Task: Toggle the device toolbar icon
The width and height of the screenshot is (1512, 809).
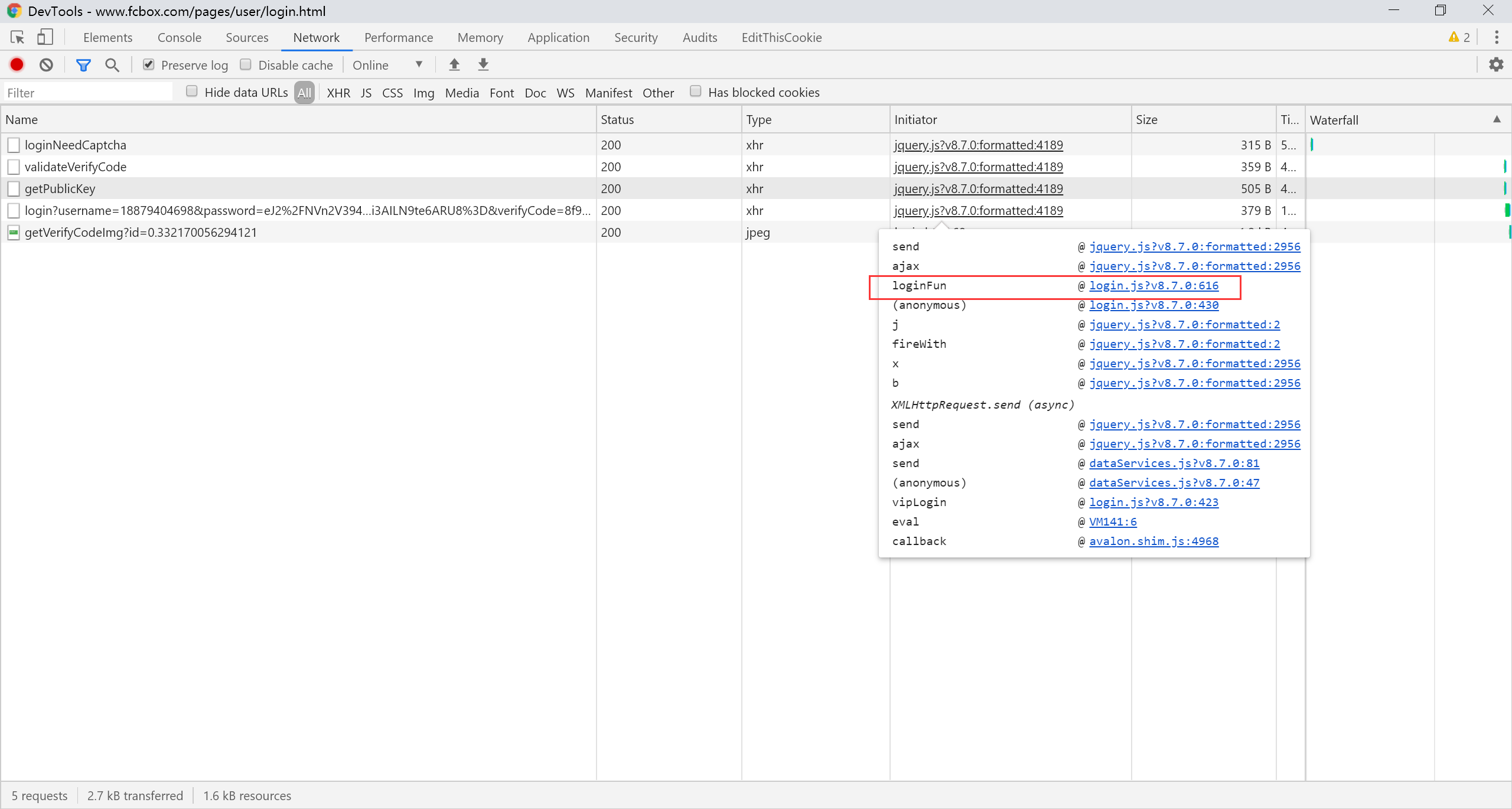Action: (45, 38)
